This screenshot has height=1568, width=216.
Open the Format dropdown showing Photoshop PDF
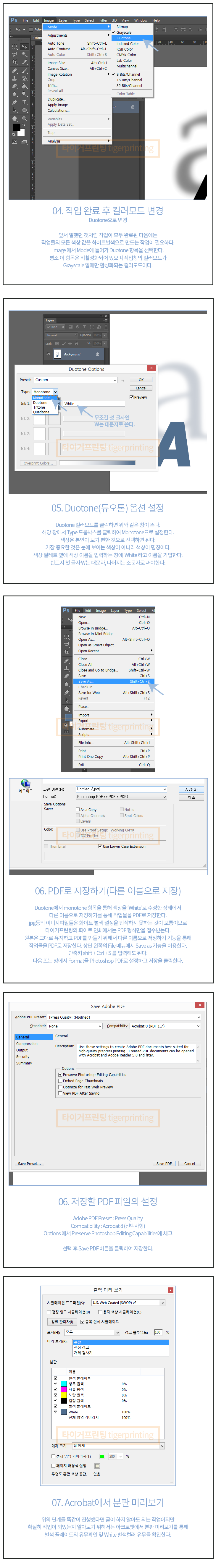(121, 796)
